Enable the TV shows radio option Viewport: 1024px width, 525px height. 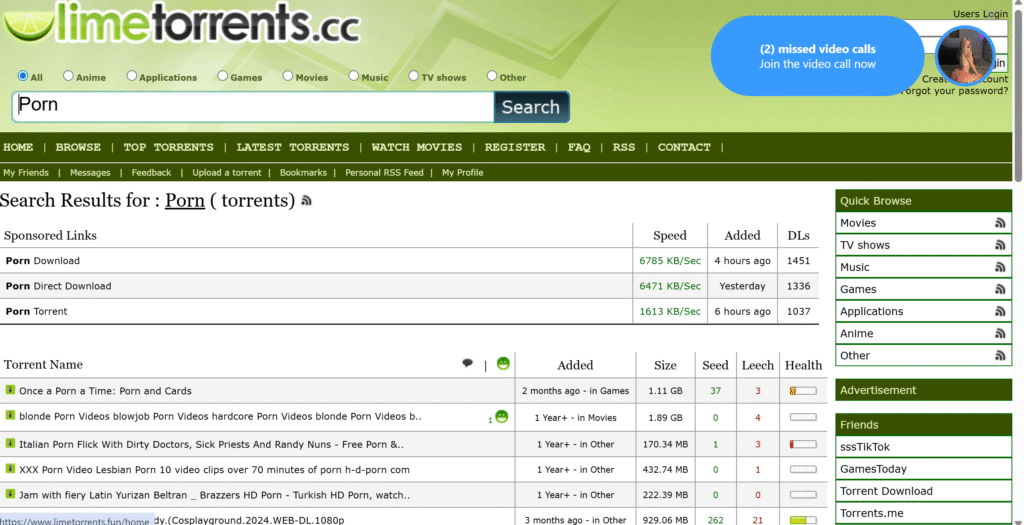(414, 76)
